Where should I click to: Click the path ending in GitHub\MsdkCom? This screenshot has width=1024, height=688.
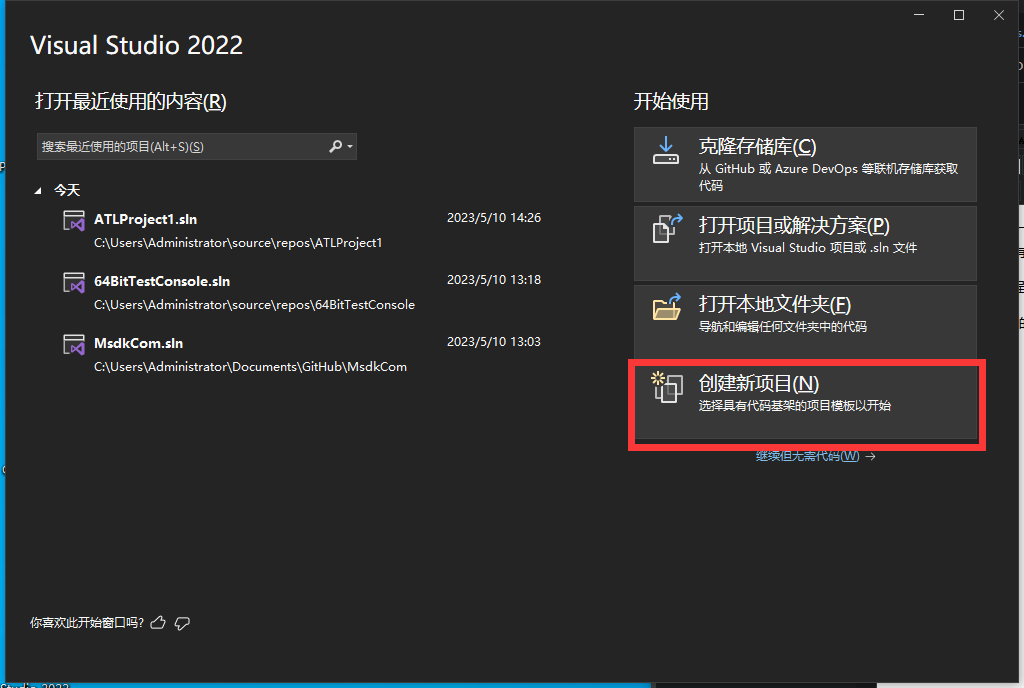(x=250, y=367)
